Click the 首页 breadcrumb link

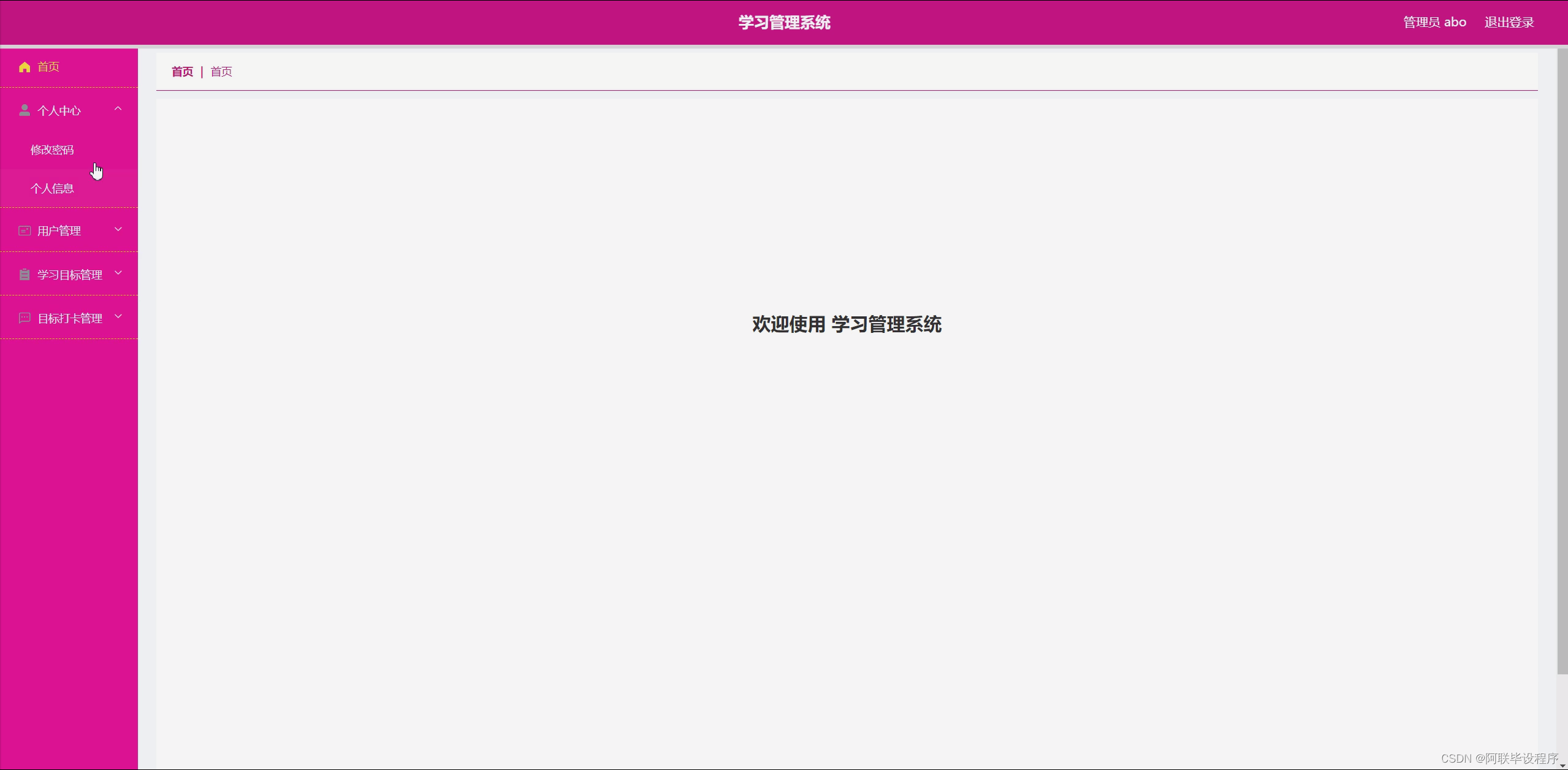tap(182, 72)
